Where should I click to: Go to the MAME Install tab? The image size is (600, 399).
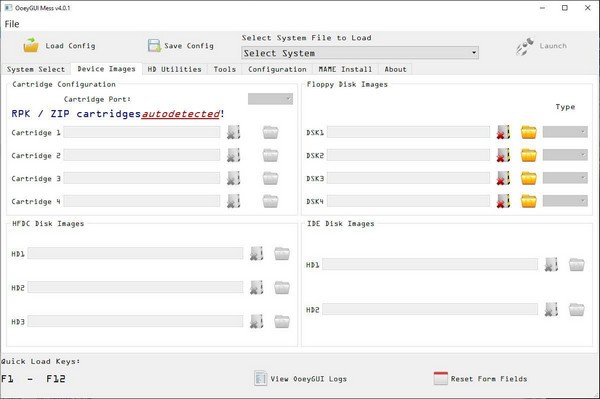[345, 69]
